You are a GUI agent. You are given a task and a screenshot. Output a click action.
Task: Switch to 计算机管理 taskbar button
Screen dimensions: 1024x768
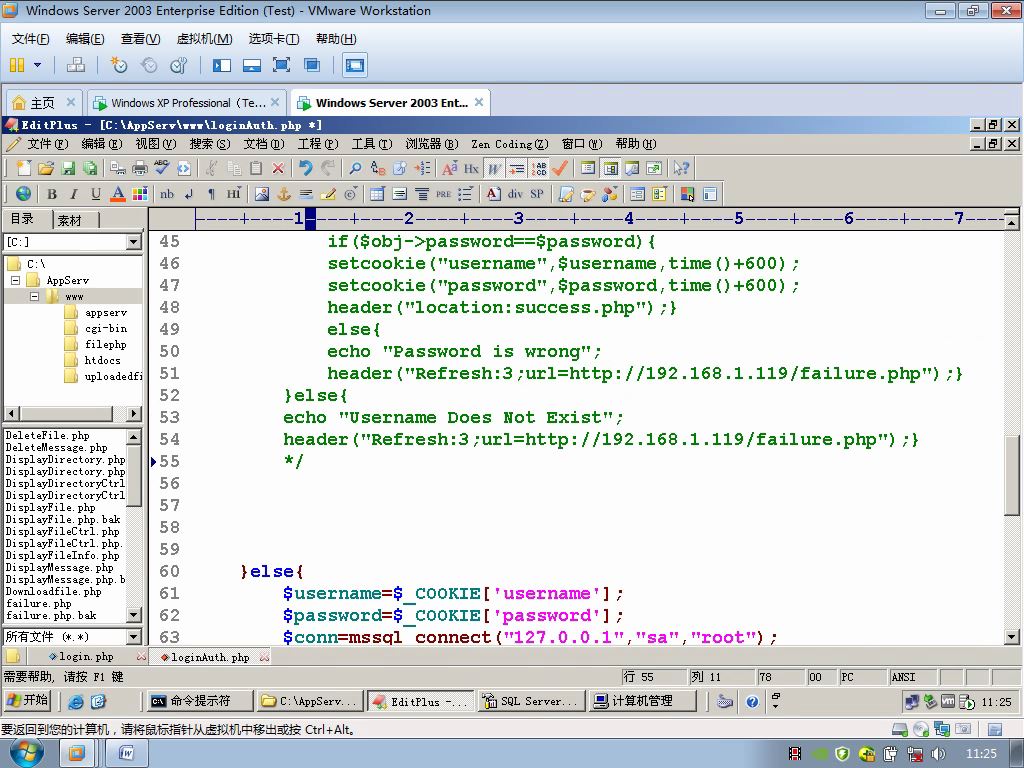tap(641, 701)
